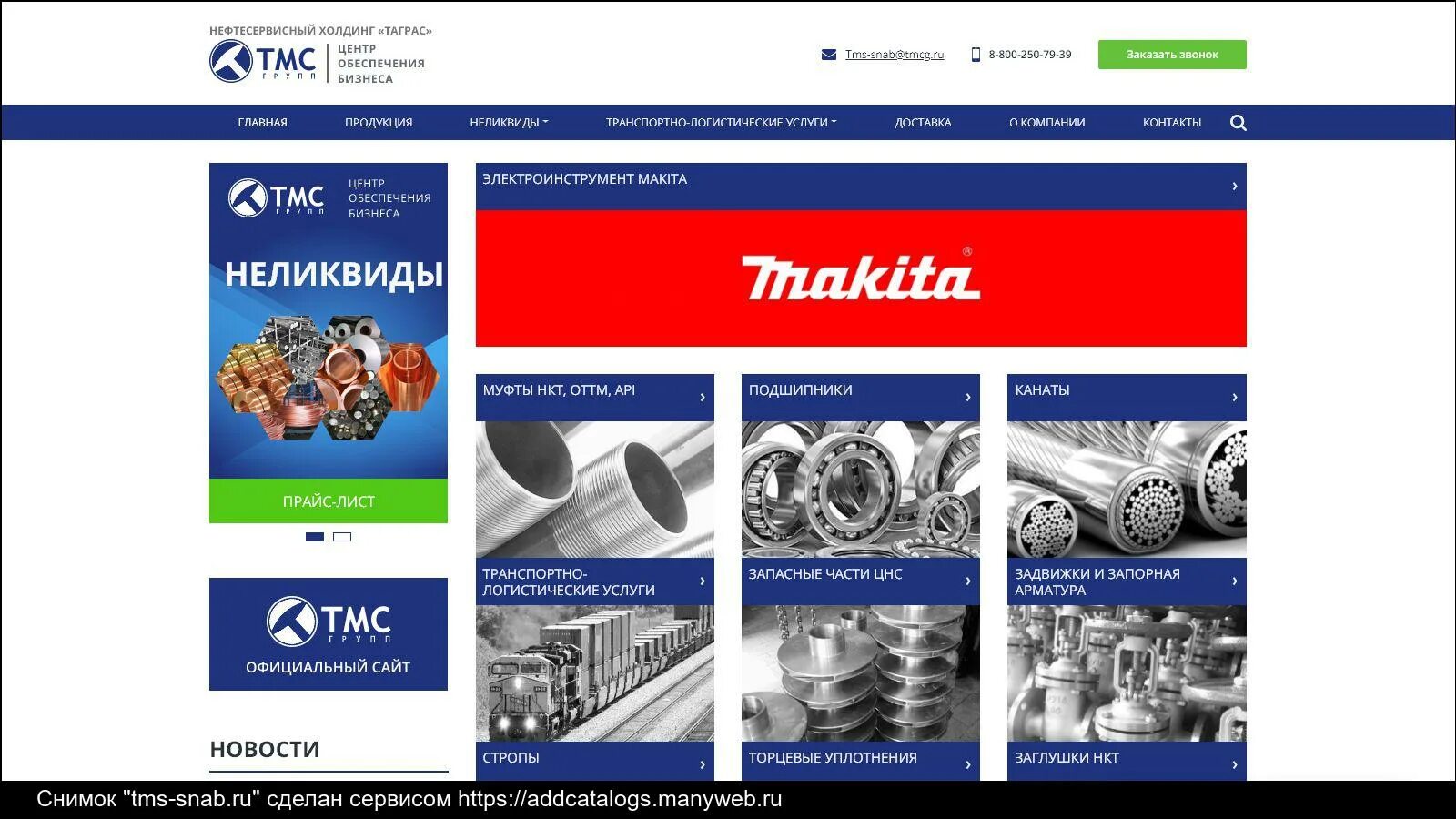Select the second slider indicator dot

[342, 537]
